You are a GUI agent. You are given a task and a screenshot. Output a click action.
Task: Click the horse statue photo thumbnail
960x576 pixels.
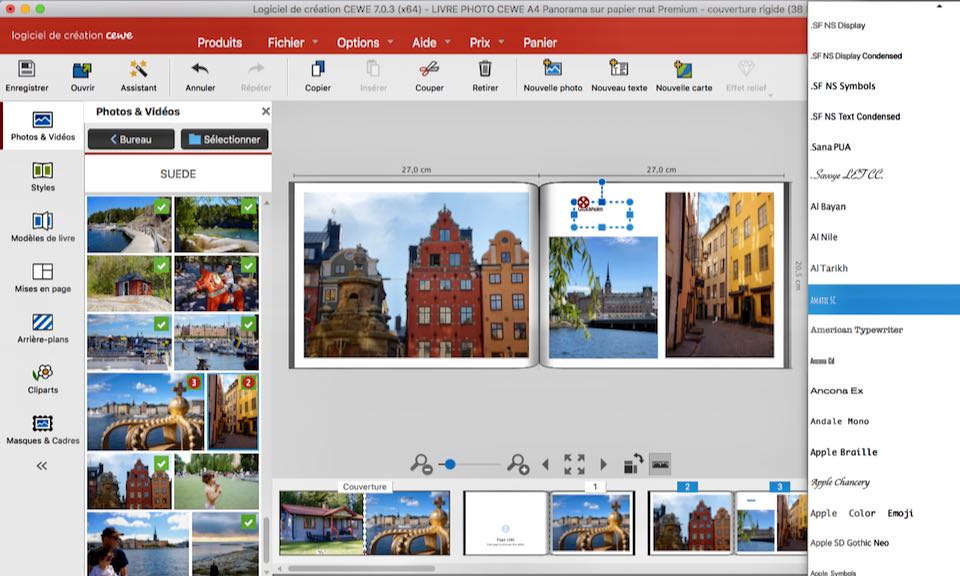tap(217, 283)
